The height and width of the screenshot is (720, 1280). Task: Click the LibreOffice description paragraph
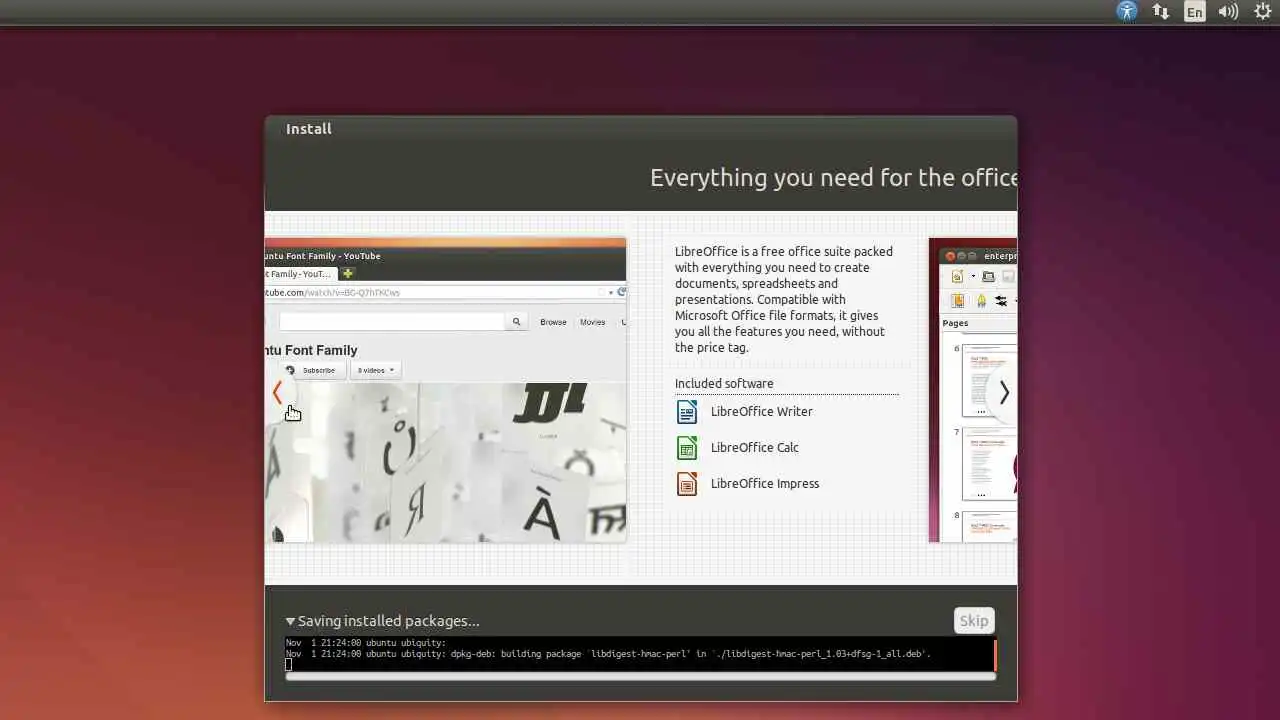(784, 300)
